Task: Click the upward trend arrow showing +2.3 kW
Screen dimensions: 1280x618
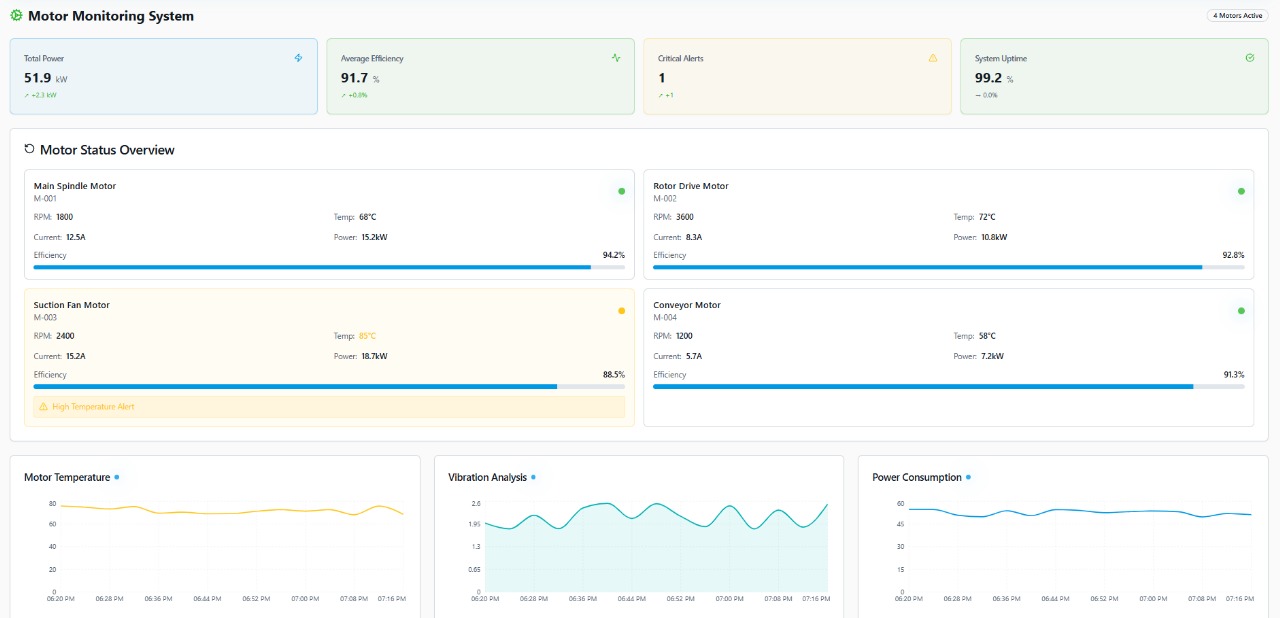Action: [28, 94]
